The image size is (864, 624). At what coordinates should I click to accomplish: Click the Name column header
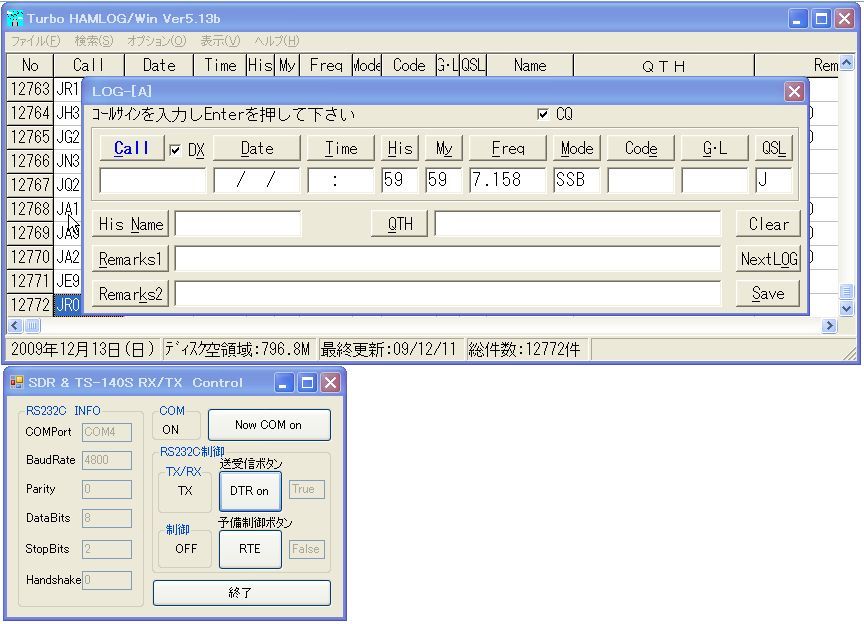pyautogui.click(x=530, y=66)
